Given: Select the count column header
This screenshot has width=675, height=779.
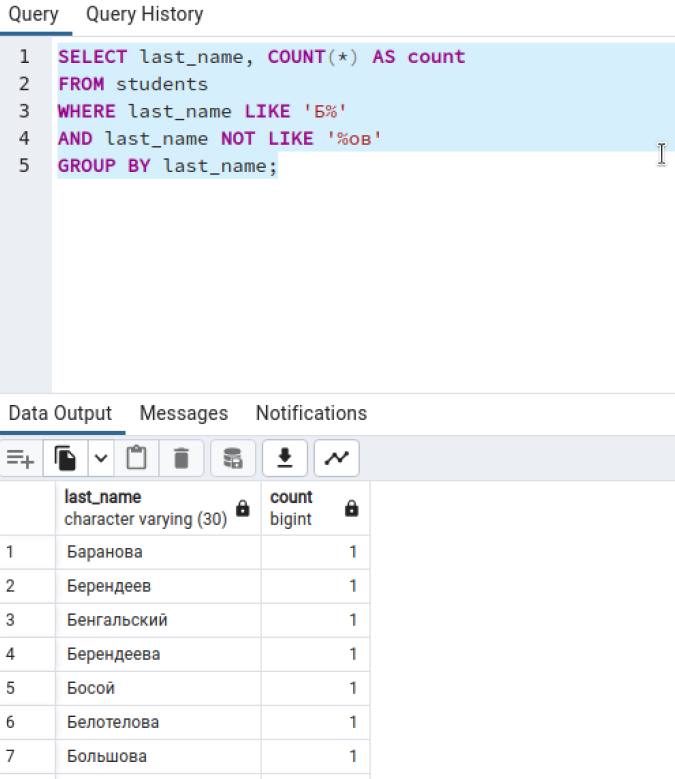Looking at the screenshot, I should [x=315, y=508].
